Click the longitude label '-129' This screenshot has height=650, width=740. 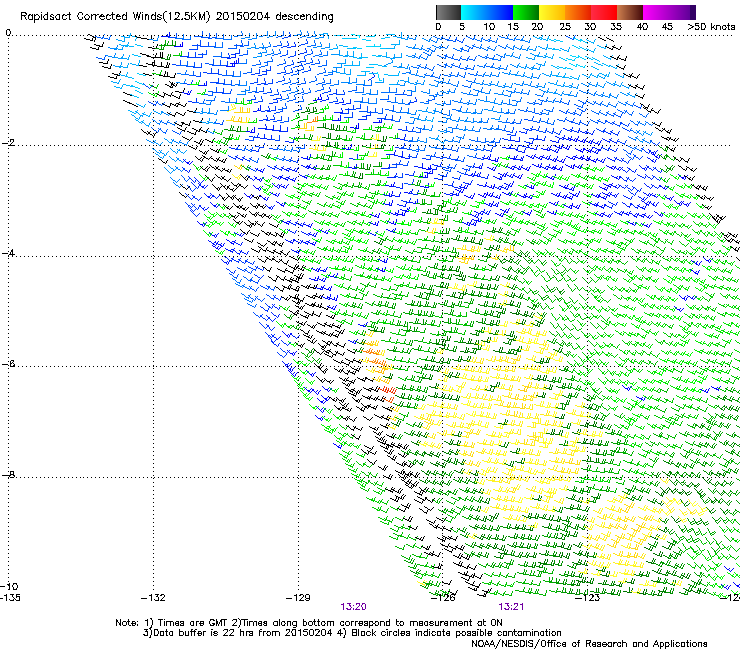tap(298, 598)
